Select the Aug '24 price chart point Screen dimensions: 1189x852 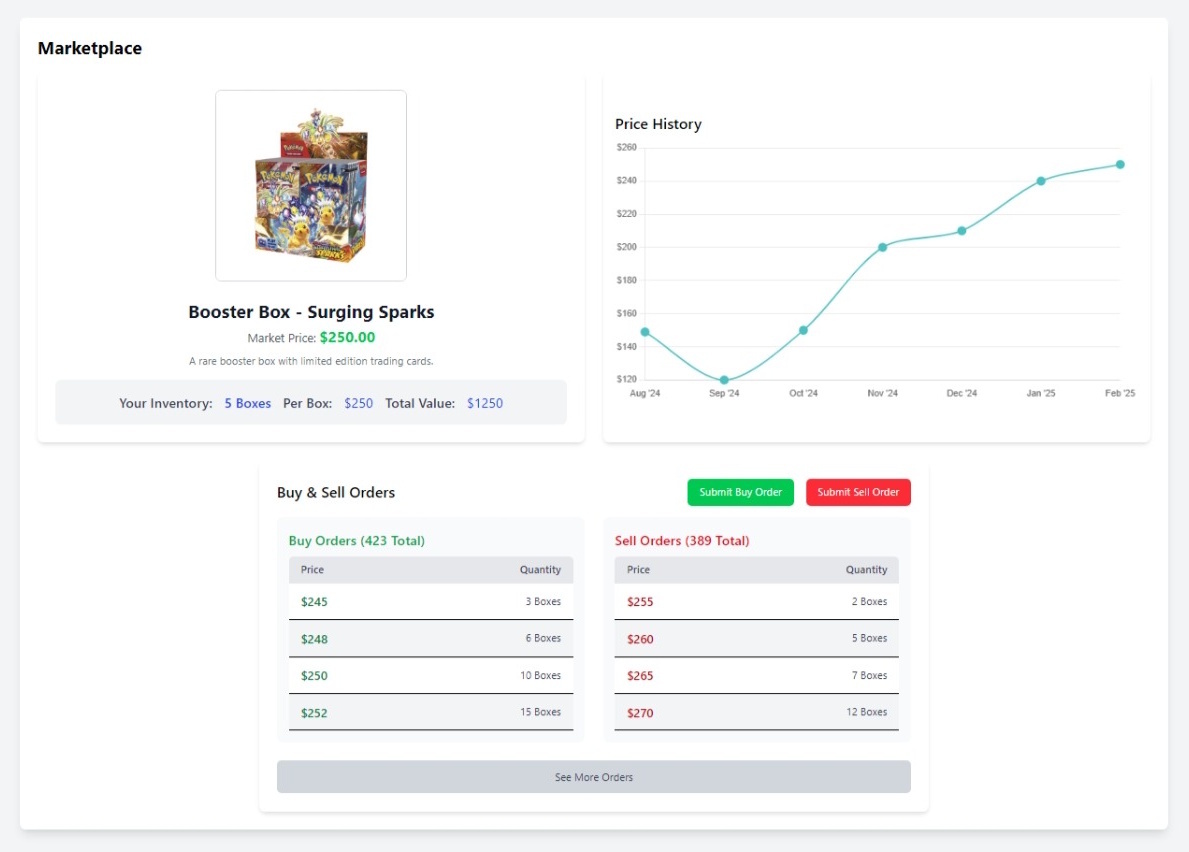645,332
